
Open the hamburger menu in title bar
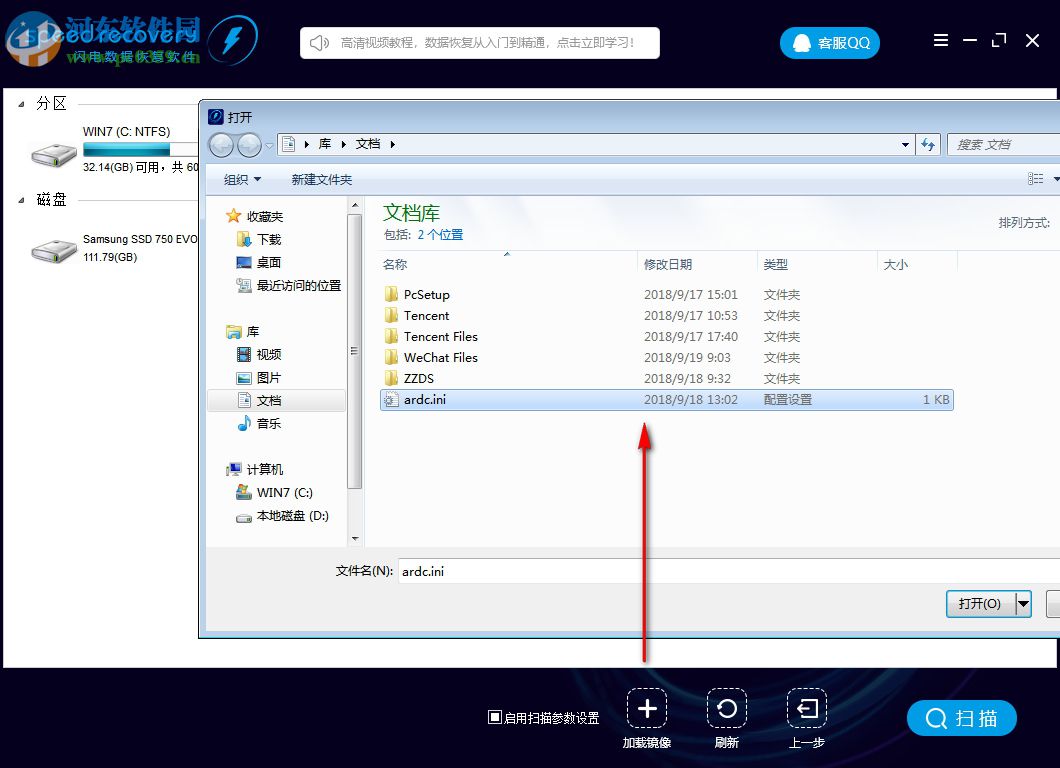click(940, 41)
